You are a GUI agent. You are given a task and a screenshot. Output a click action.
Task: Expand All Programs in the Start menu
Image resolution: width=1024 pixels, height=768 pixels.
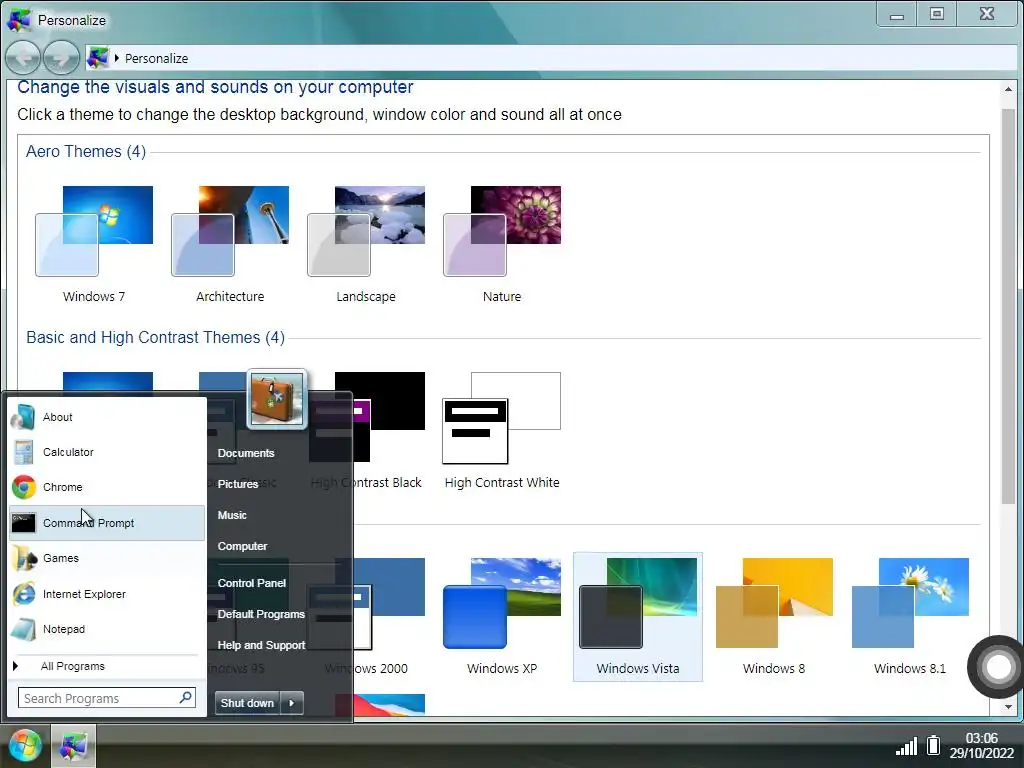(106, 666)
